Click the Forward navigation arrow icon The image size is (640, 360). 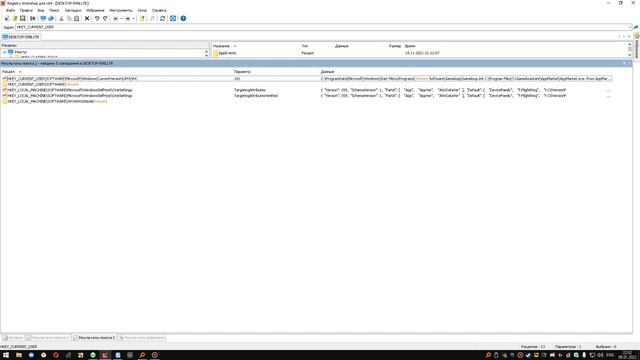tap(128, 18)
